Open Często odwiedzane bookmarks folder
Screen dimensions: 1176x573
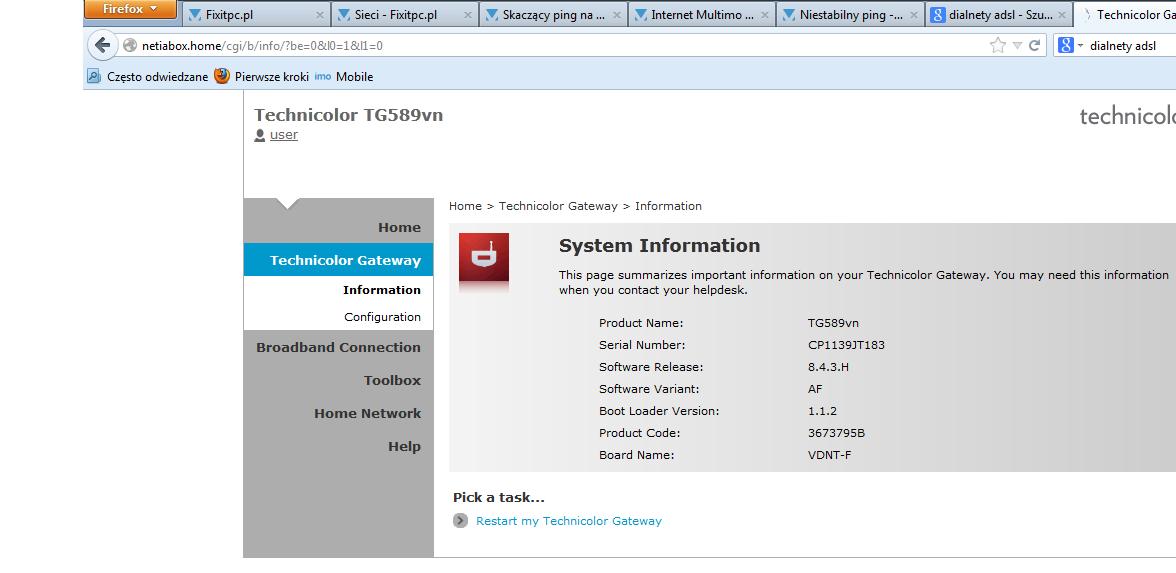click(x=148, y=76)
